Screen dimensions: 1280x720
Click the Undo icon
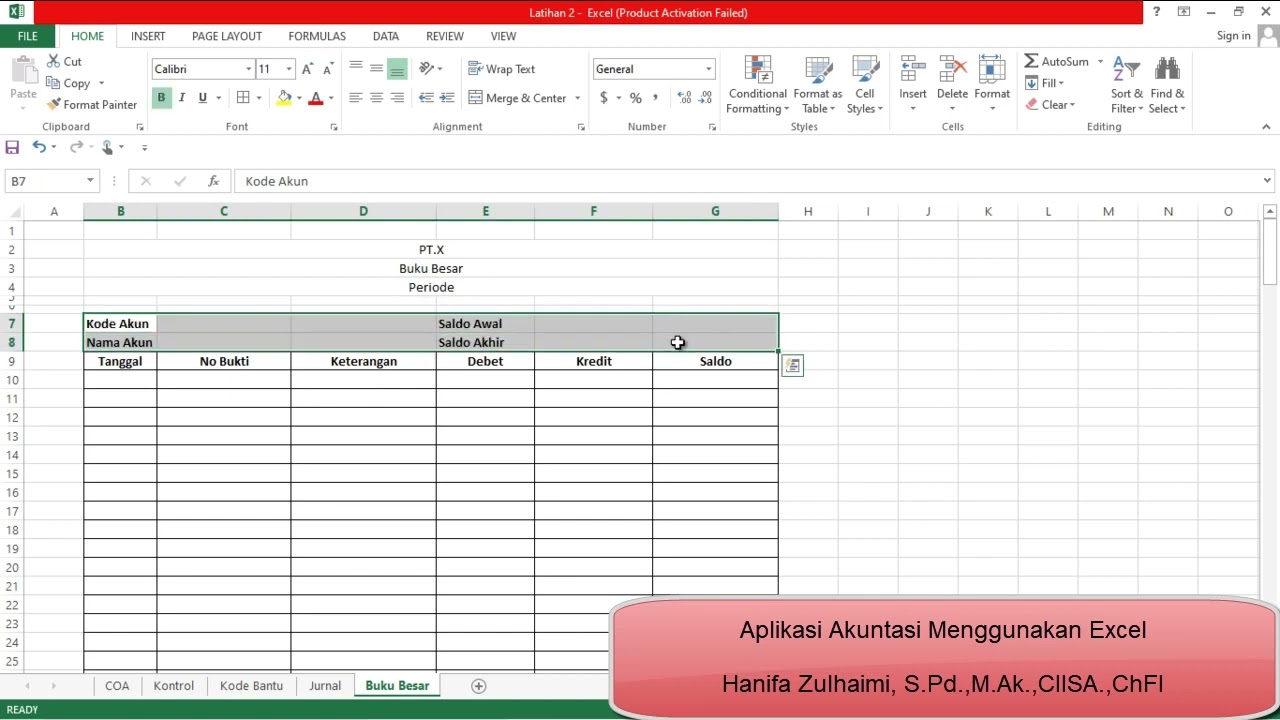click(x=38, y=147)
